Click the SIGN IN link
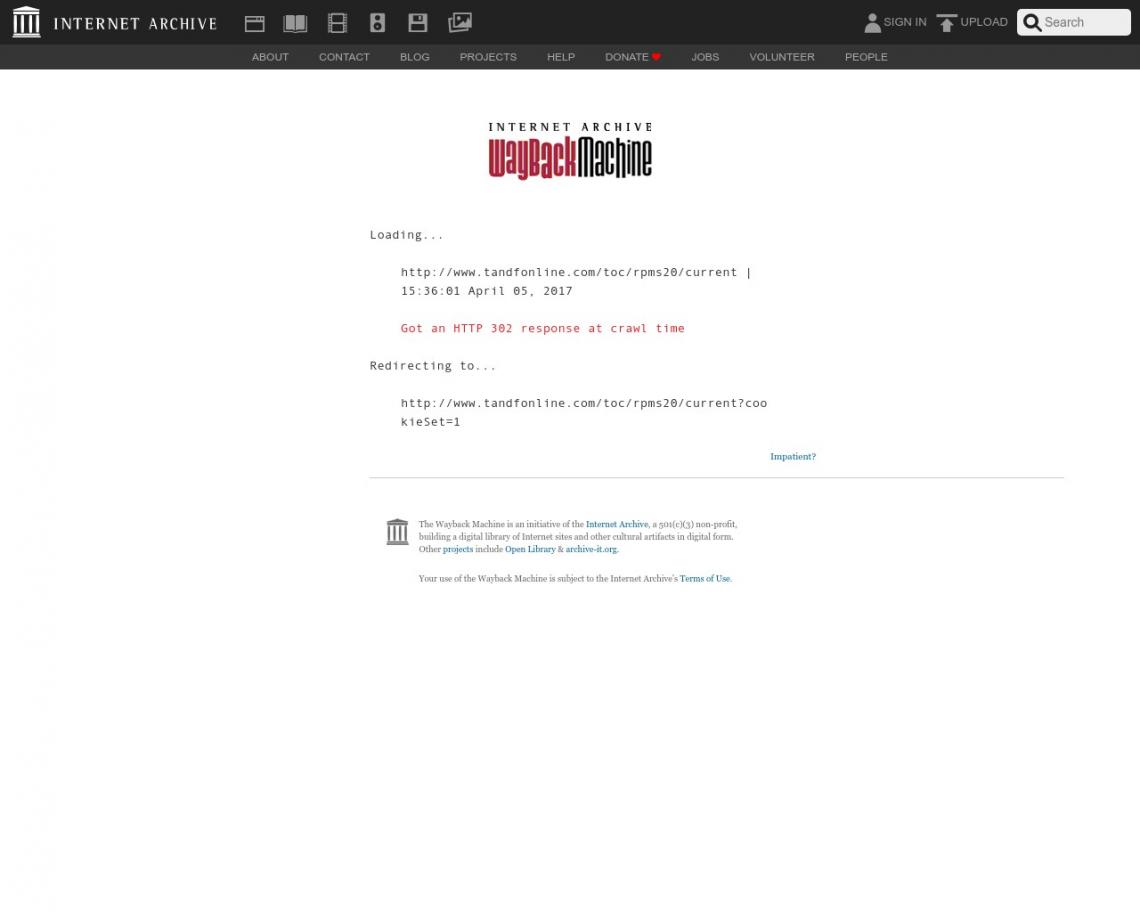This screenshot has width=1140, height=912. pos(905,22)
